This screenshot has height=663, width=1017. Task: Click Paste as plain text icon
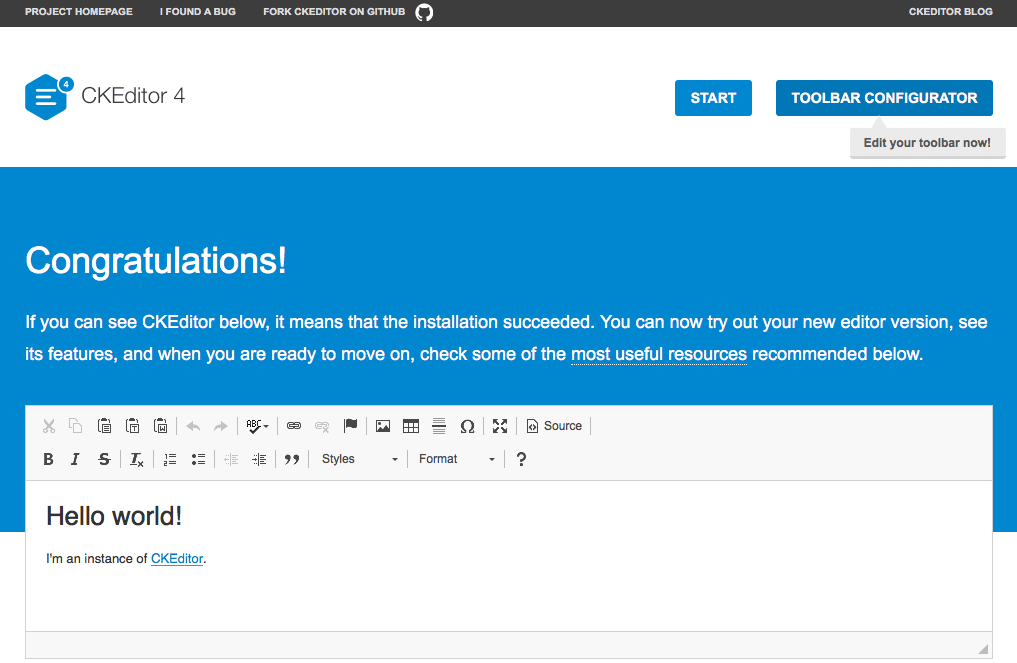coord(133,426)
